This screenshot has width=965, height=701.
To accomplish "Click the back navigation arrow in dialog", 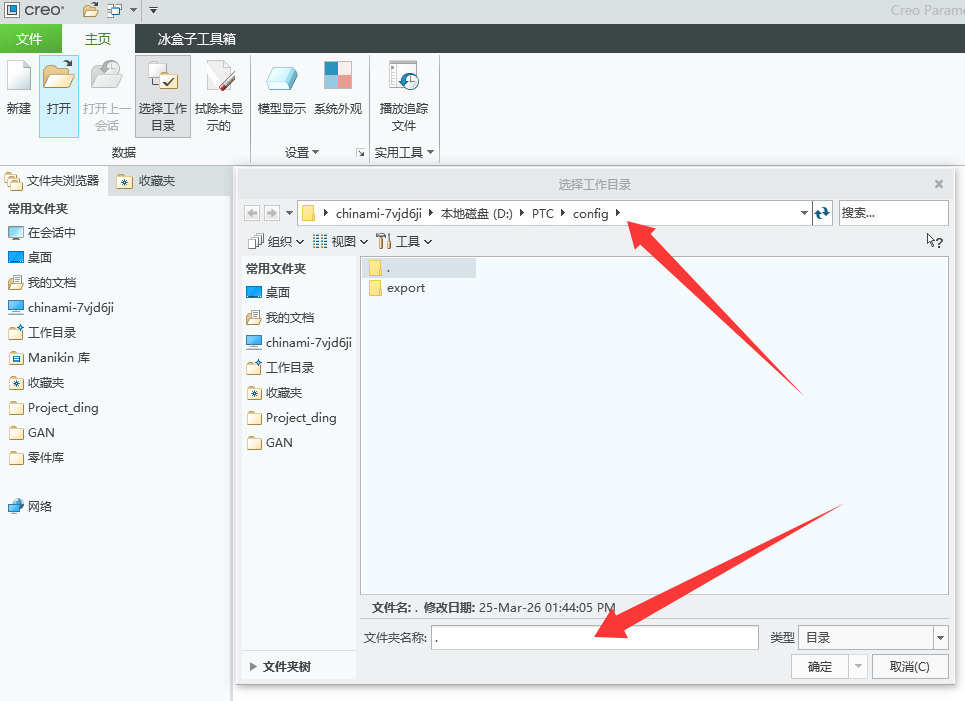I will click(x=252, y=213).
